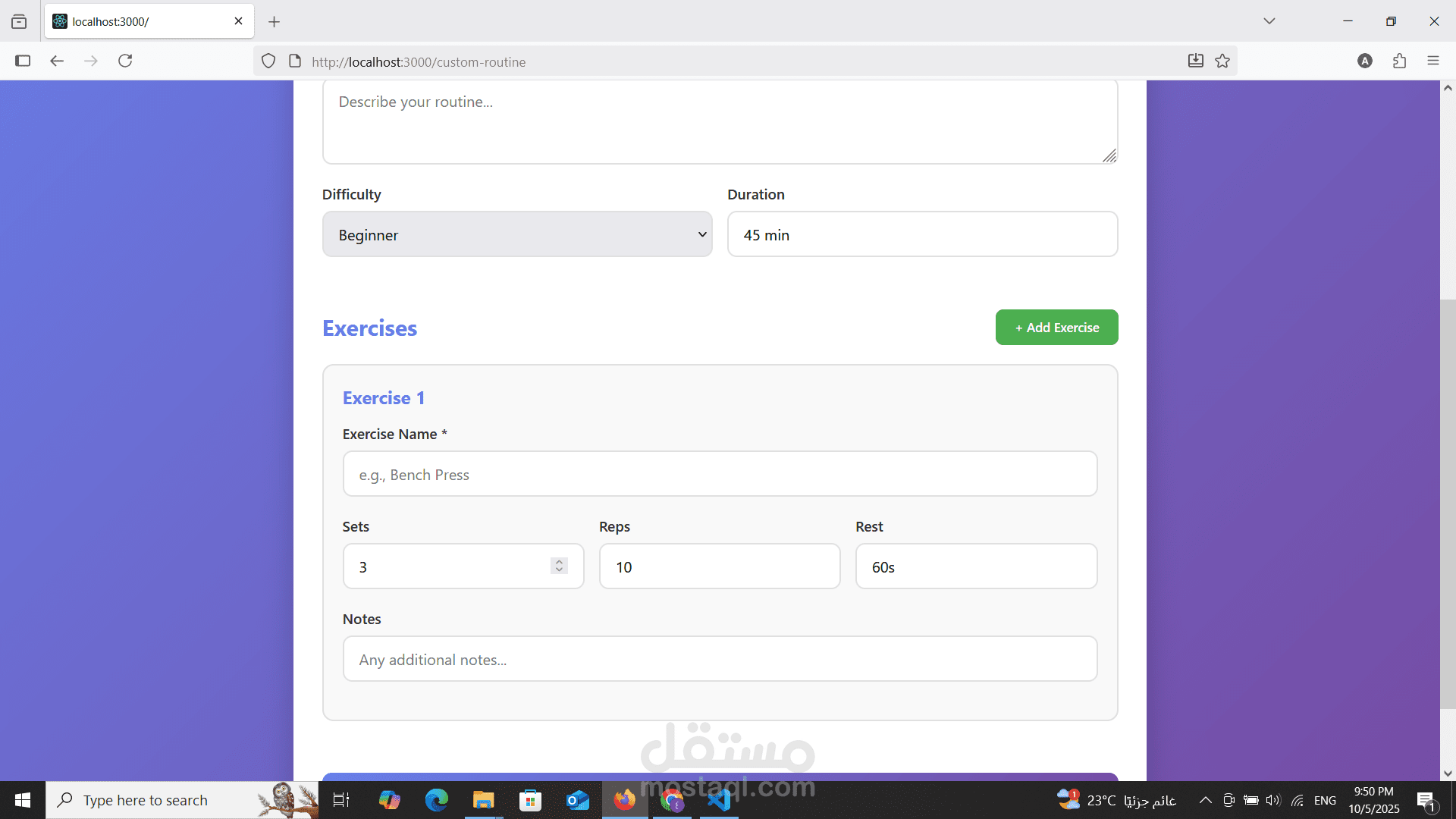The image size is (1456, 819).
Task: Reload the current page
Action: [x=125, y=61]
